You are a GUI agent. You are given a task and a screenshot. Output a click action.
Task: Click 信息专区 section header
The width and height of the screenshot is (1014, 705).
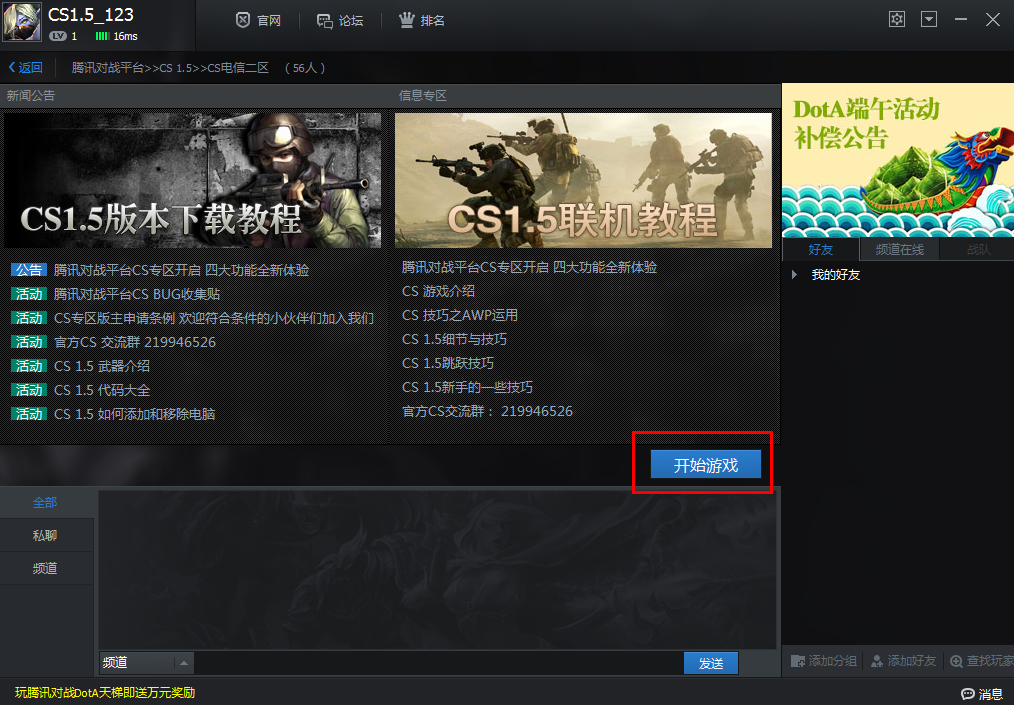point(423,96)
